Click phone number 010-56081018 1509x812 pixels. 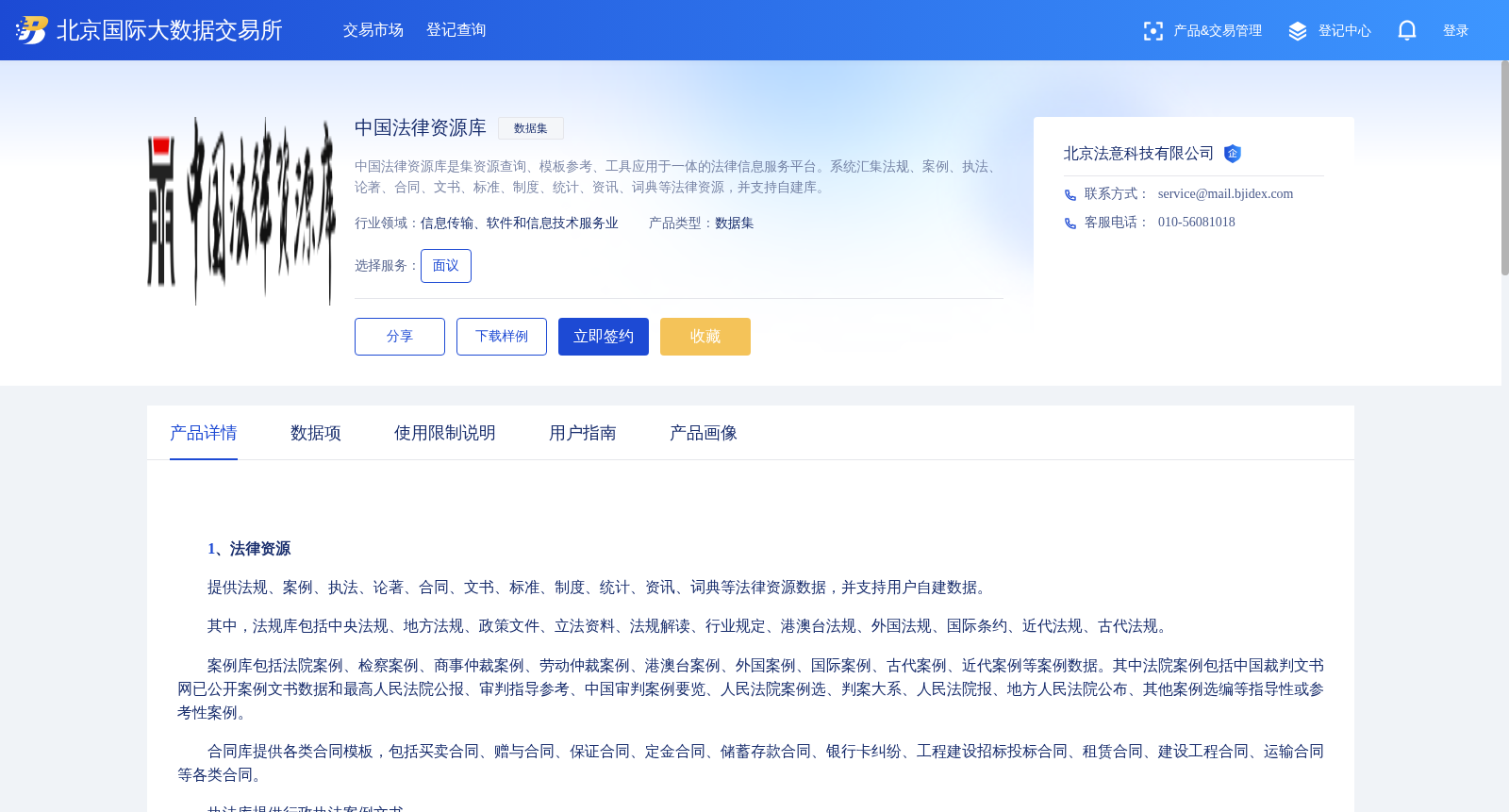tap(1197, 223)
